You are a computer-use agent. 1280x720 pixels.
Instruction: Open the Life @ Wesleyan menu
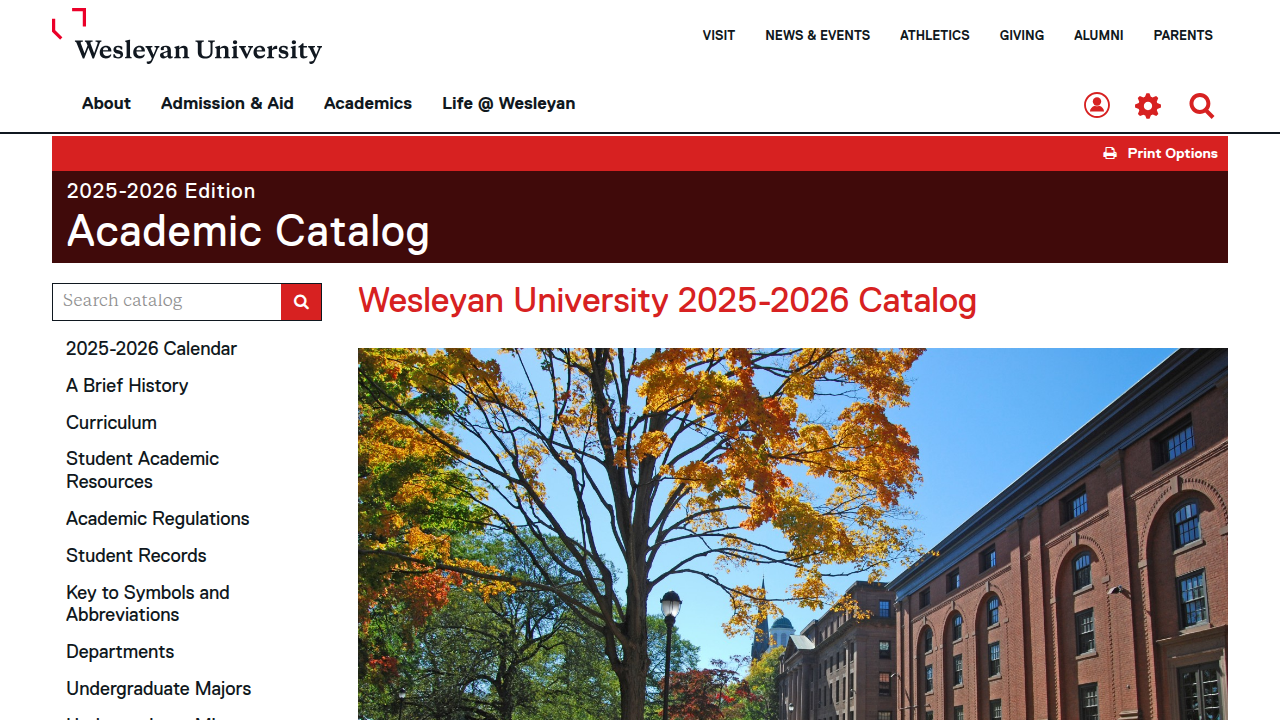click(508, 103)
